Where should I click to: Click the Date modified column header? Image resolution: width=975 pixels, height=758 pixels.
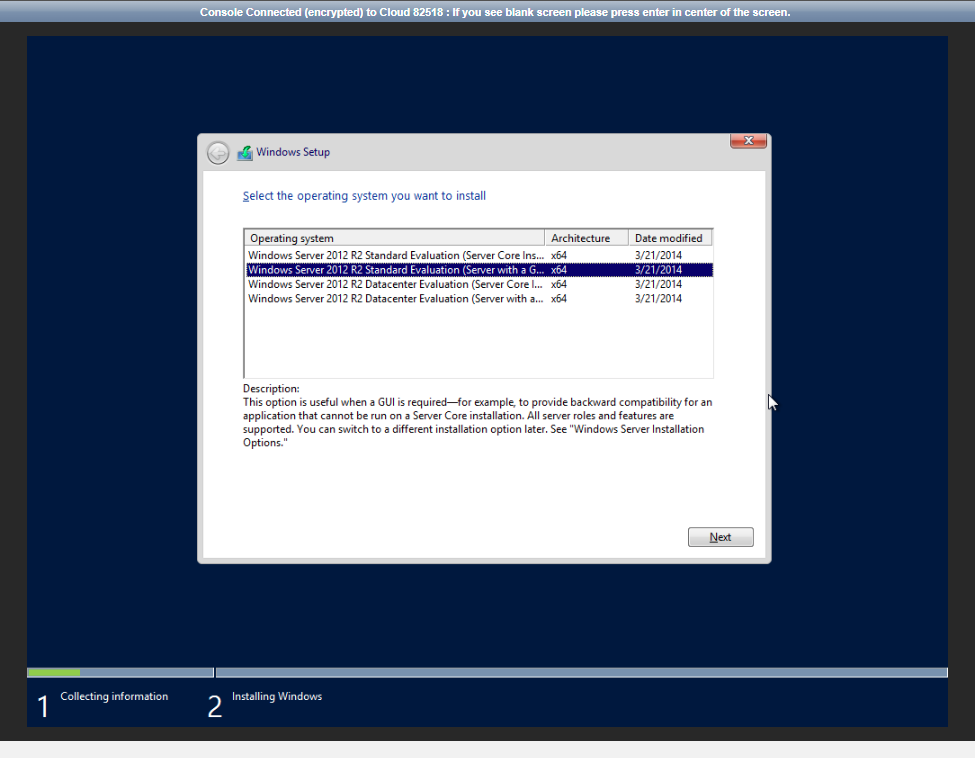670,238
